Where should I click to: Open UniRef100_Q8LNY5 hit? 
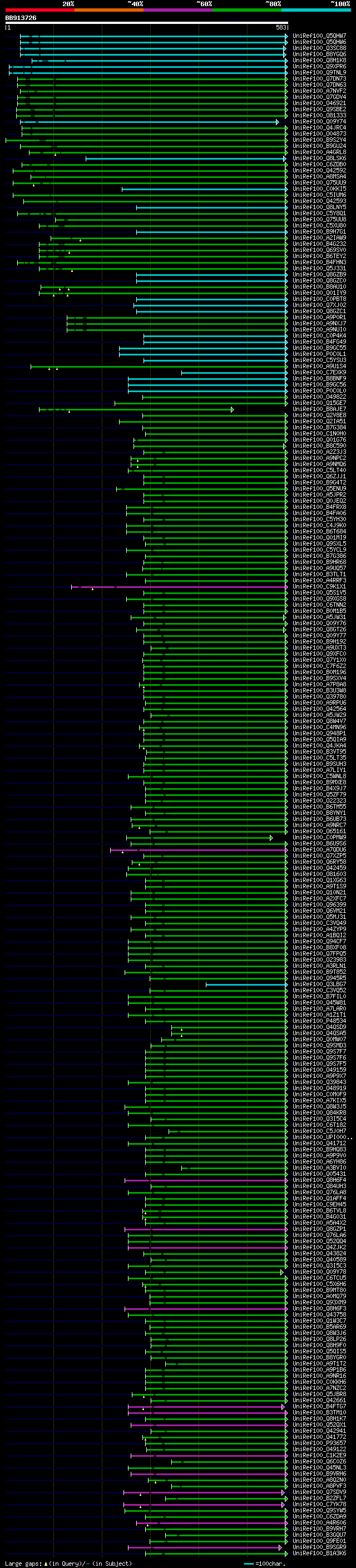click(319, 207)
